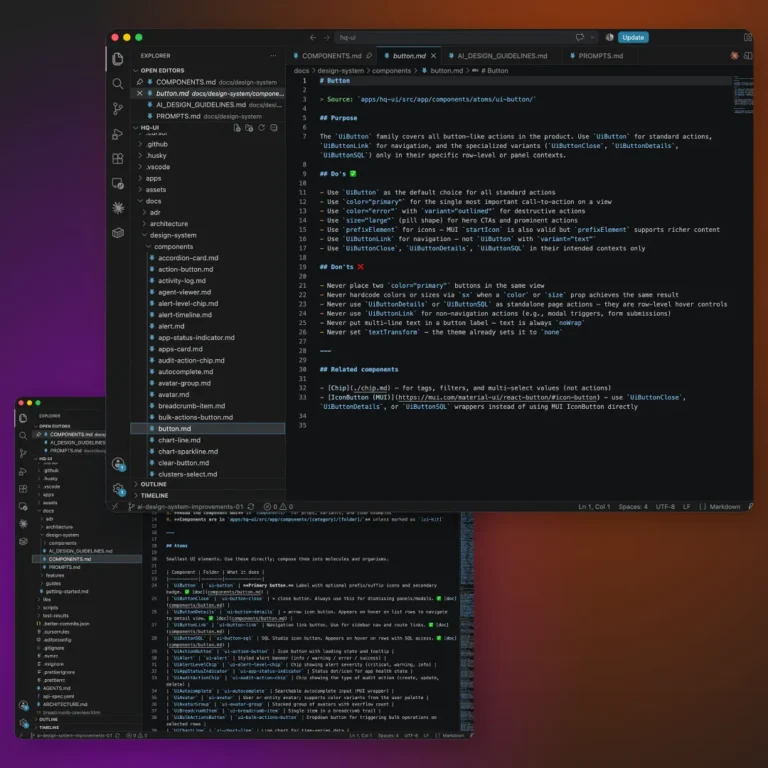This screenshot has height=768, width=768.
Task: Click the Explorer icon in the back window
Action: (23, 418)
